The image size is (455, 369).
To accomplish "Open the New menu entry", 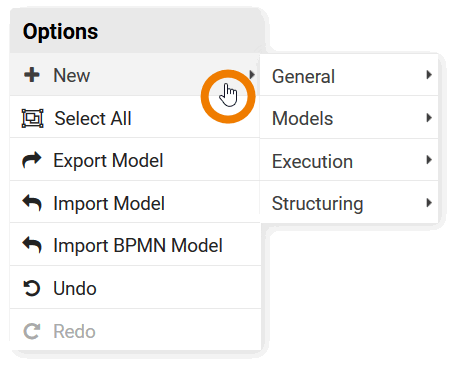I will [x=135, y=75].
